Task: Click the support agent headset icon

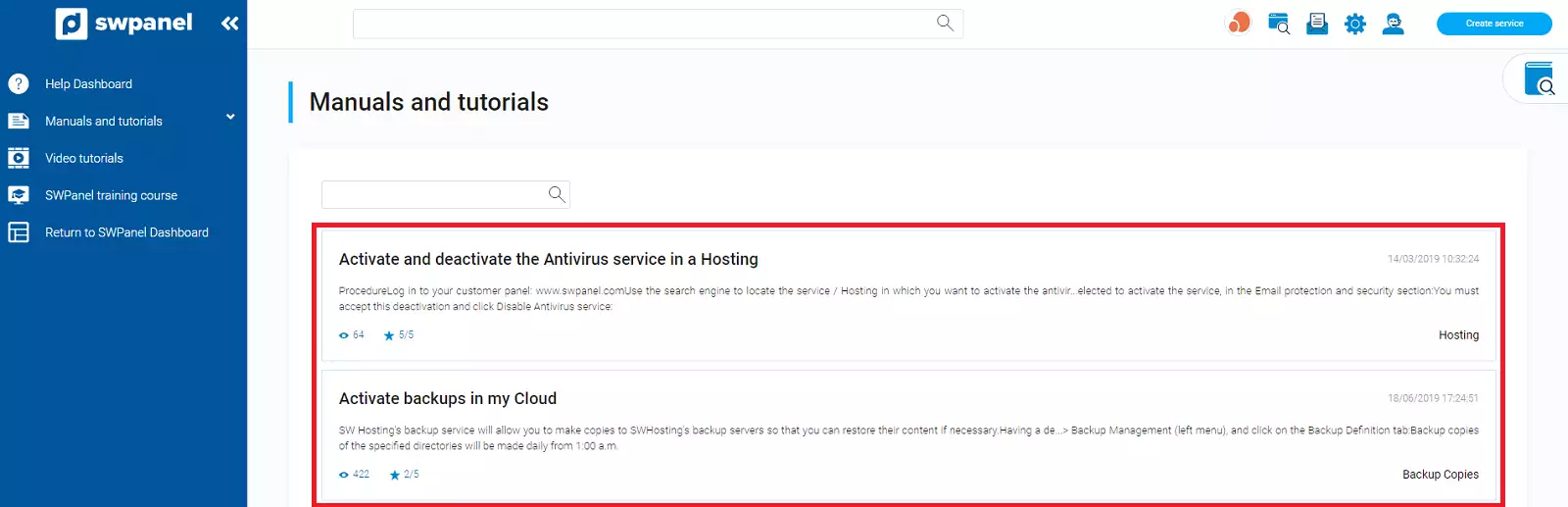Action: click(1394, 24)
